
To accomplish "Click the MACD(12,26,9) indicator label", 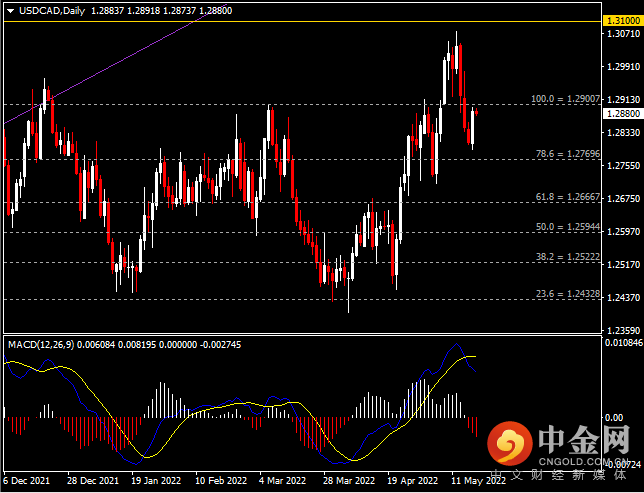I will tap(41, 345).
